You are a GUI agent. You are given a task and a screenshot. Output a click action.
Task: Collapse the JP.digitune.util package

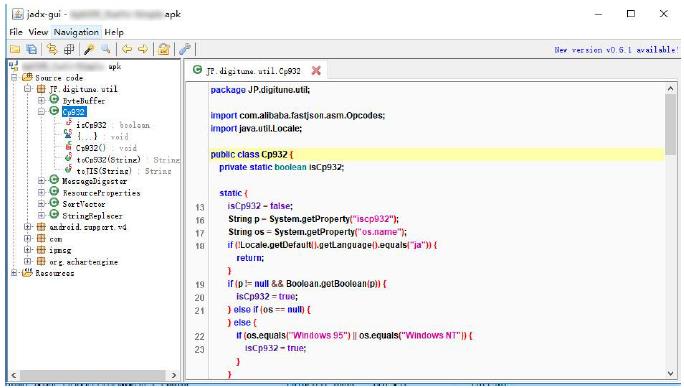[28, 89]
